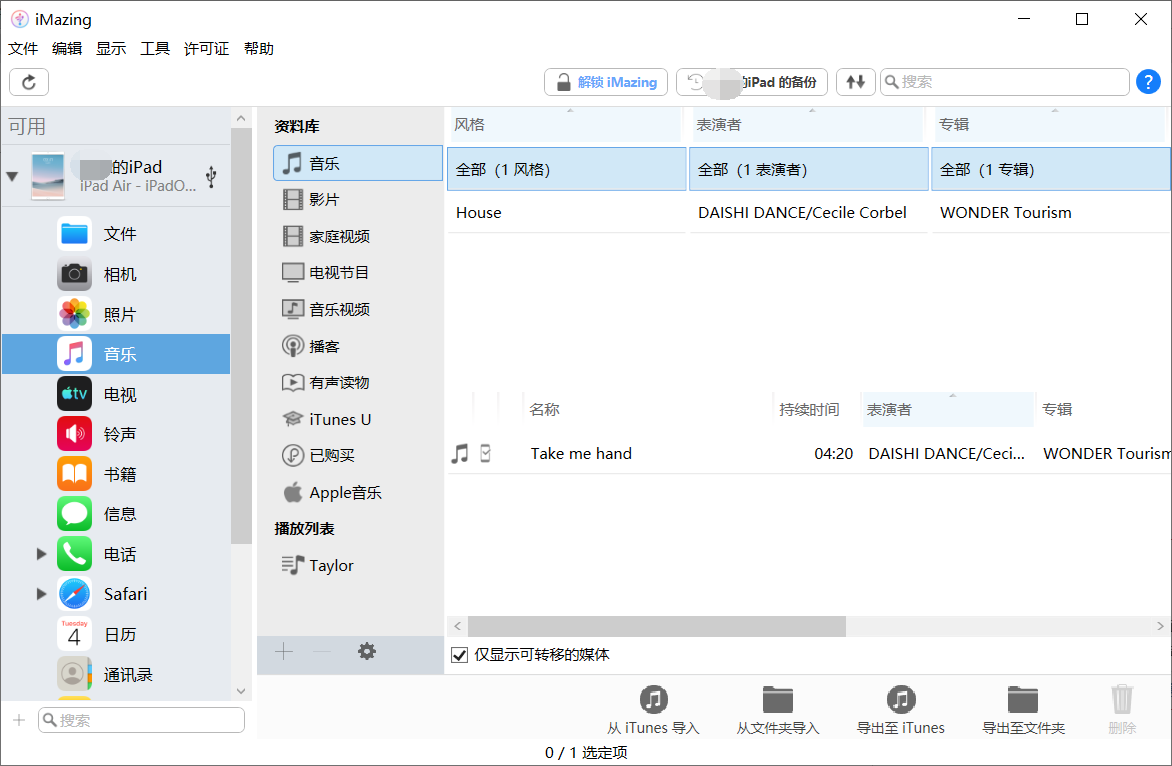Select 有声读物 in the library

pos(358,383)
